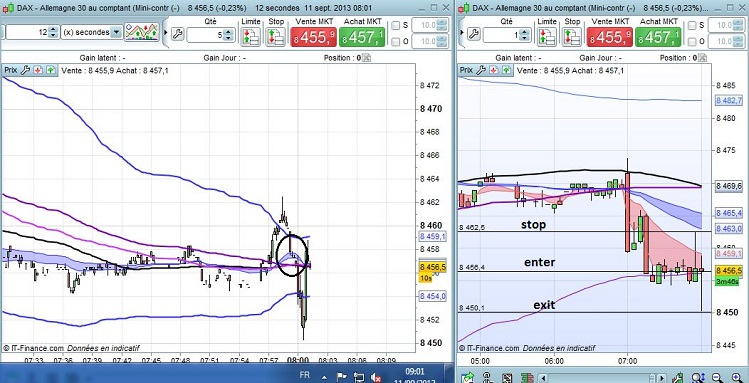Expand trading toolbar arrow in left window

(x=166, y=33)
